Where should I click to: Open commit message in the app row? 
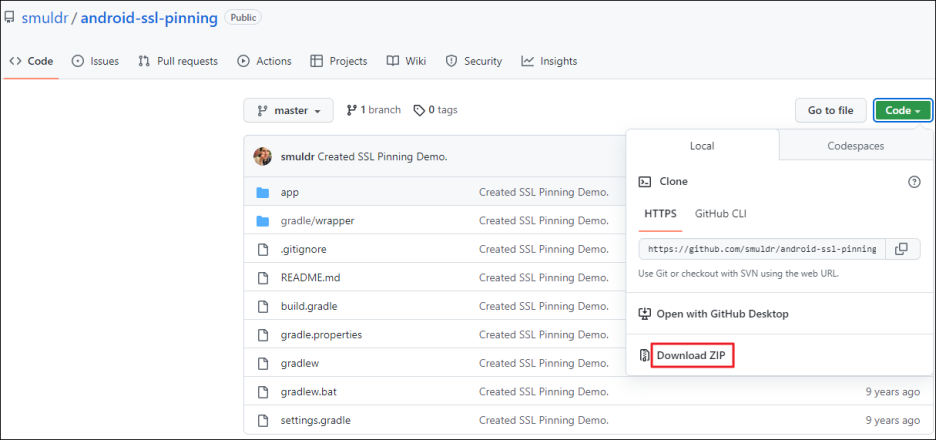[544, 192]
